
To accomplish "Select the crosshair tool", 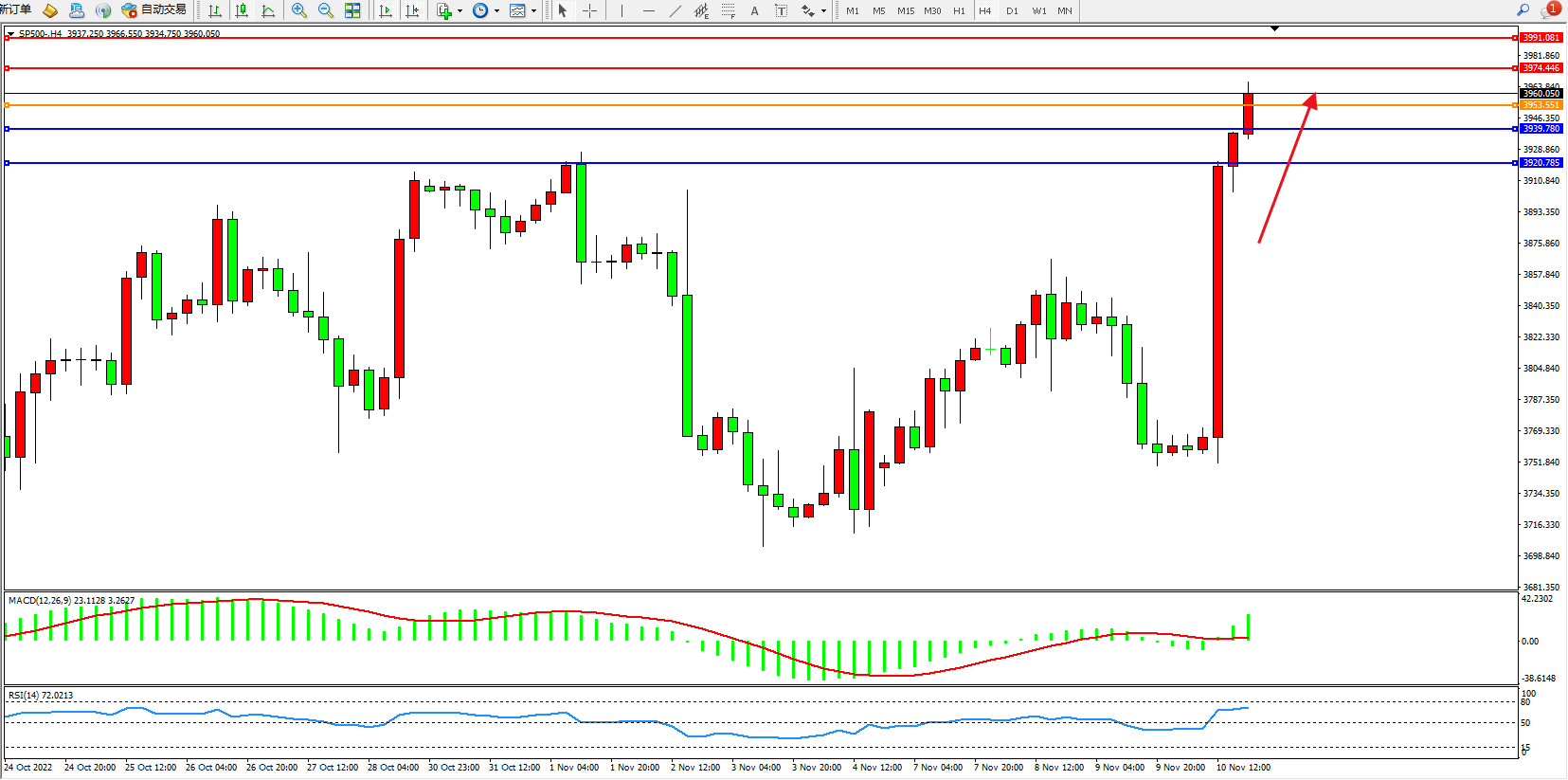I will pyautogui.click(x=589, y=10).
